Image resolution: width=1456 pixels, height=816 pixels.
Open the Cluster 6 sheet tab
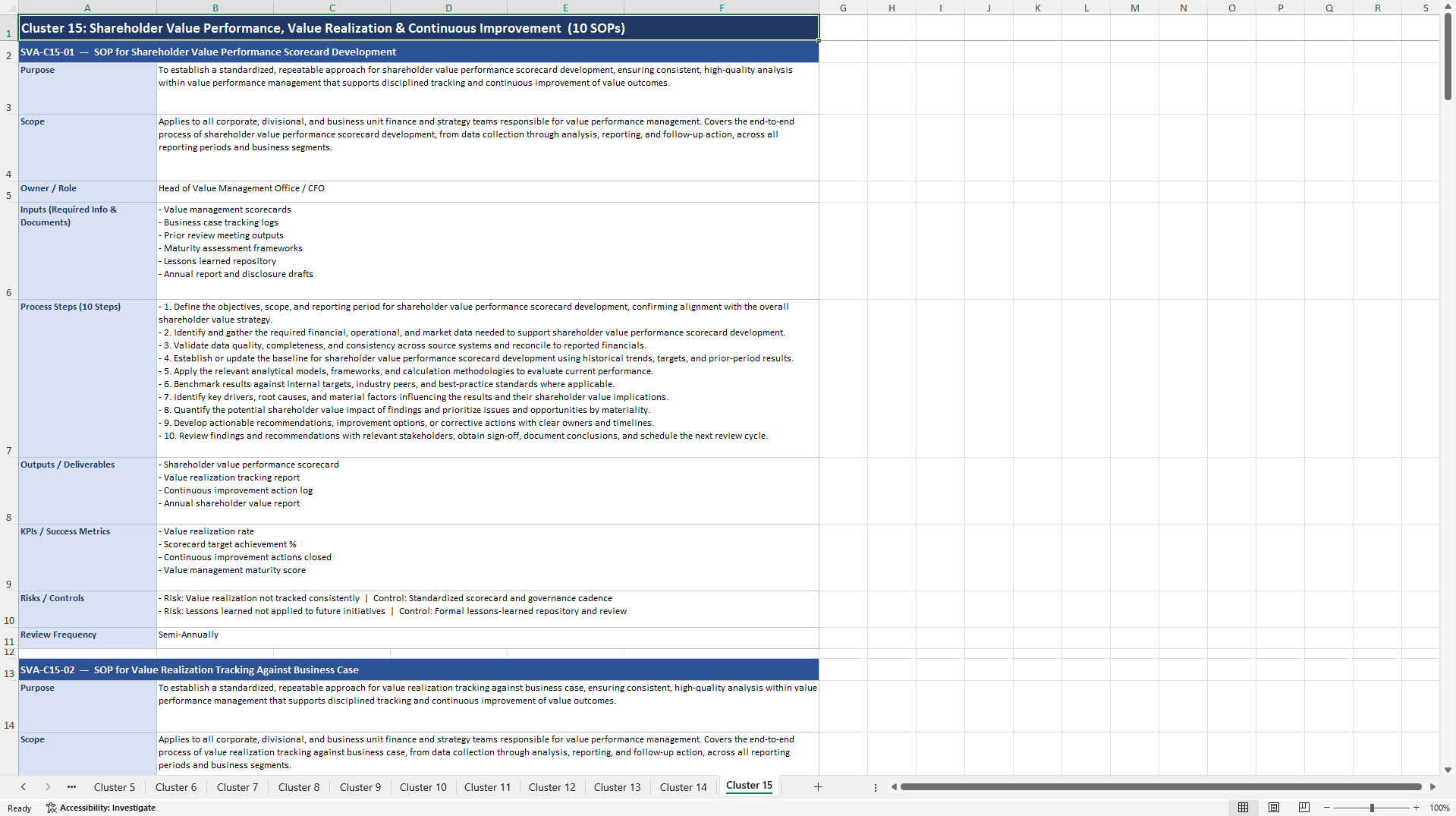pyautogui.click(x=176, y=787)
